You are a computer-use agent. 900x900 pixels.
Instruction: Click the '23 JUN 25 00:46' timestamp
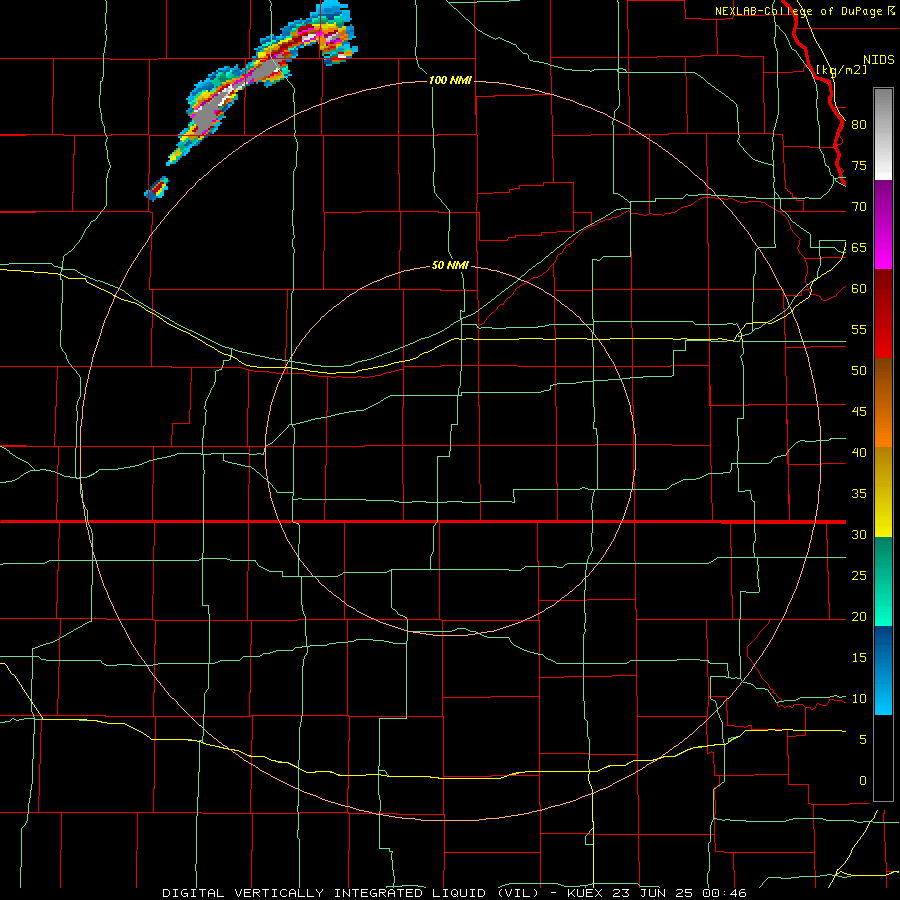682,893
